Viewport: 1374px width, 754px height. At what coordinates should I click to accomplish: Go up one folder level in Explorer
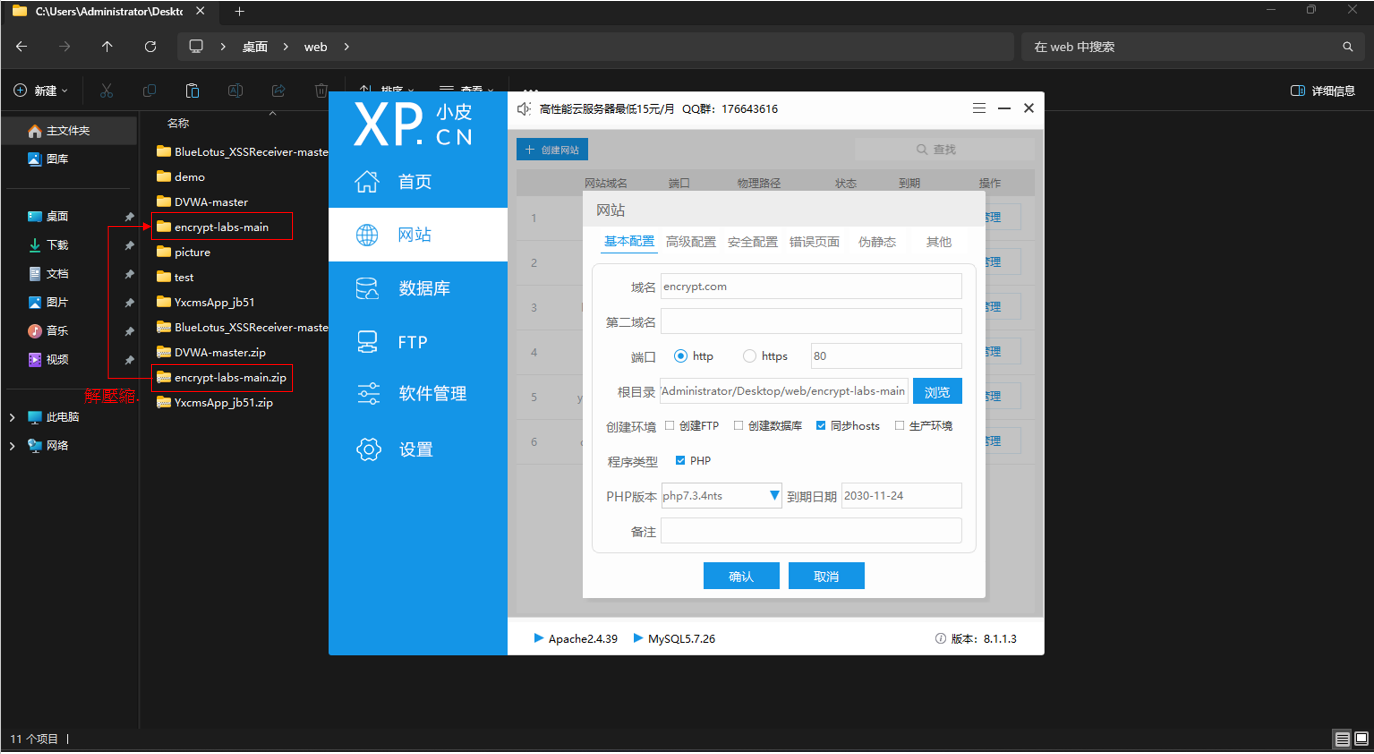tap(108, 47)
